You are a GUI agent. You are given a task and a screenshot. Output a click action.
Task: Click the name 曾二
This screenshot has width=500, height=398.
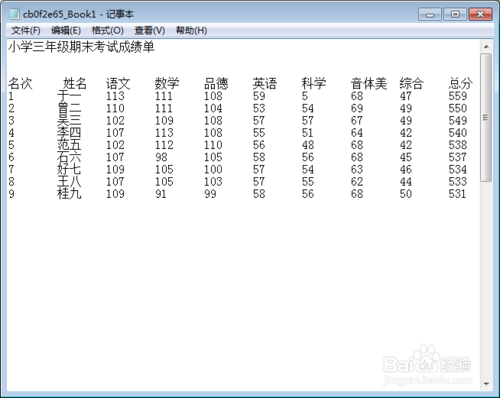coord(69,108)
